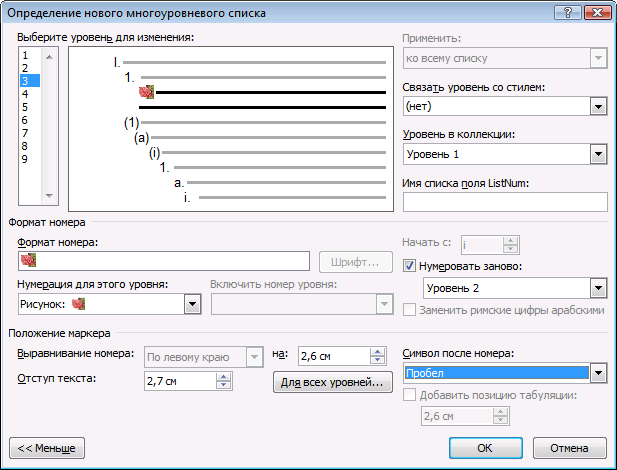Open Связать уровень со стилем dropdown
The image size is (617, 470).
pos(598,107)
